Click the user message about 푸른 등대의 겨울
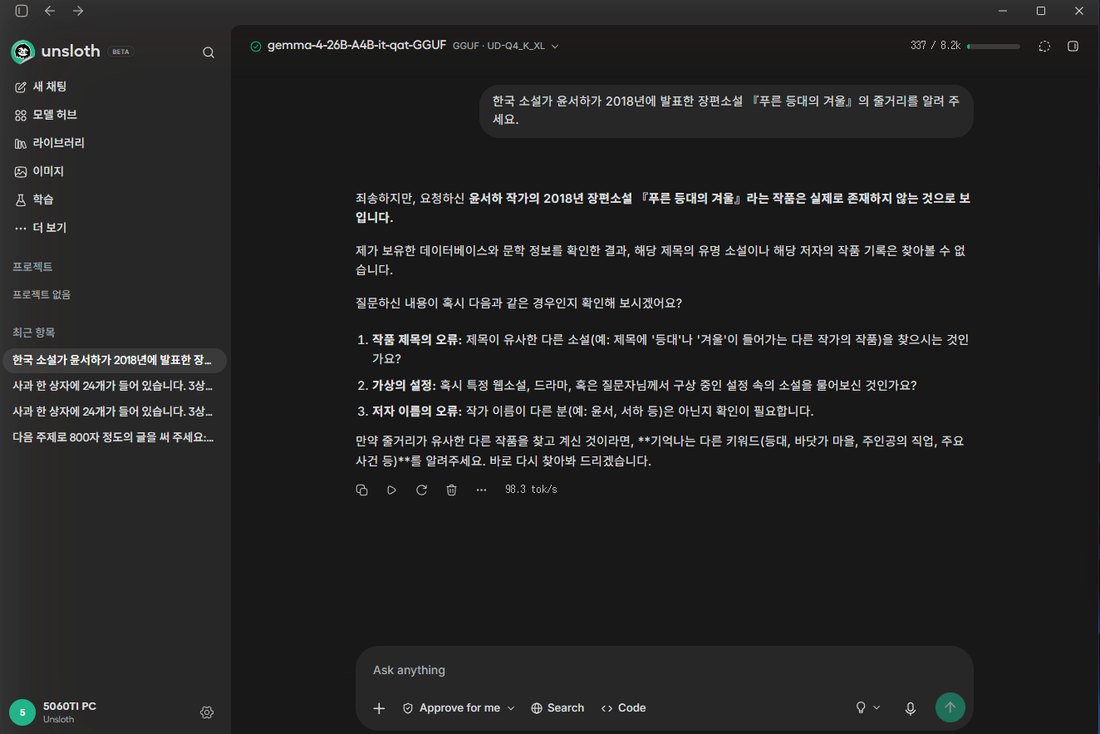The image size is (1100, 734). (x=726, y=110)
